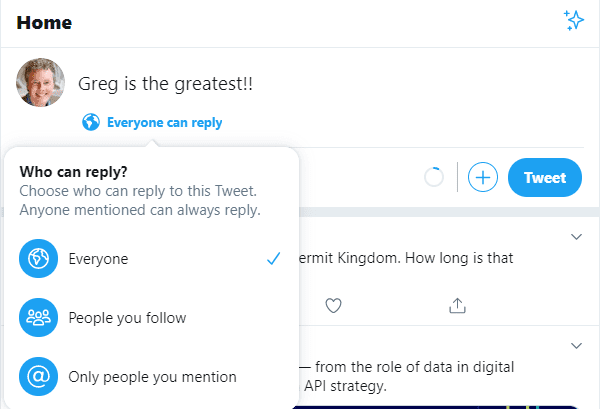Click the Everyone globe circle icon
This screenshot has width=613, height=409.
[x=38, y=258]
